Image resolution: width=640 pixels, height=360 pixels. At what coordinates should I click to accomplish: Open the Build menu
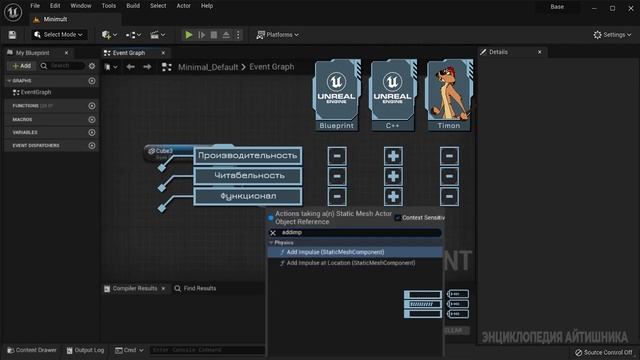coord(133,6)
